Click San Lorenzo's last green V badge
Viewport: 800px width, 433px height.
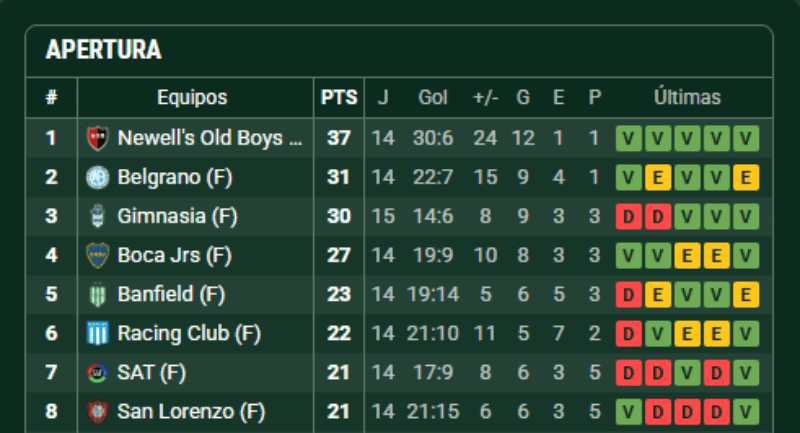coord(746,411)
